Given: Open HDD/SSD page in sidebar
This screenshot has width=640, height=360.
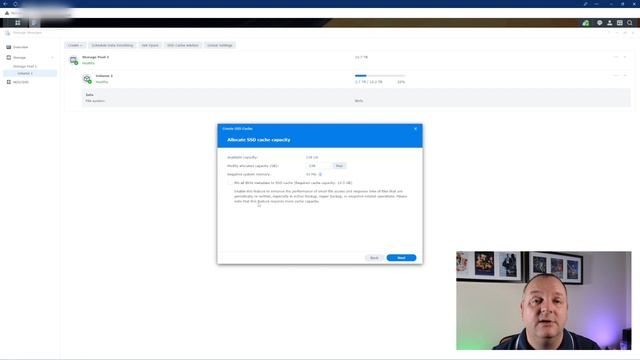Looking at the screenshot, I should [21, 82].
